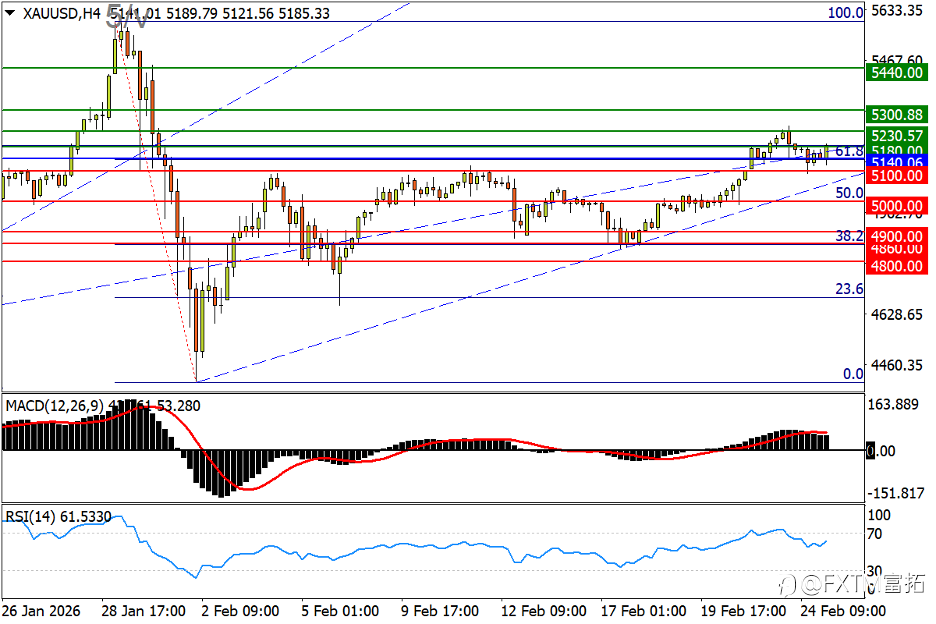Screen dimensions: 936x624
Task: Click the RSI 100 level scale value
Action: point(879,515)
